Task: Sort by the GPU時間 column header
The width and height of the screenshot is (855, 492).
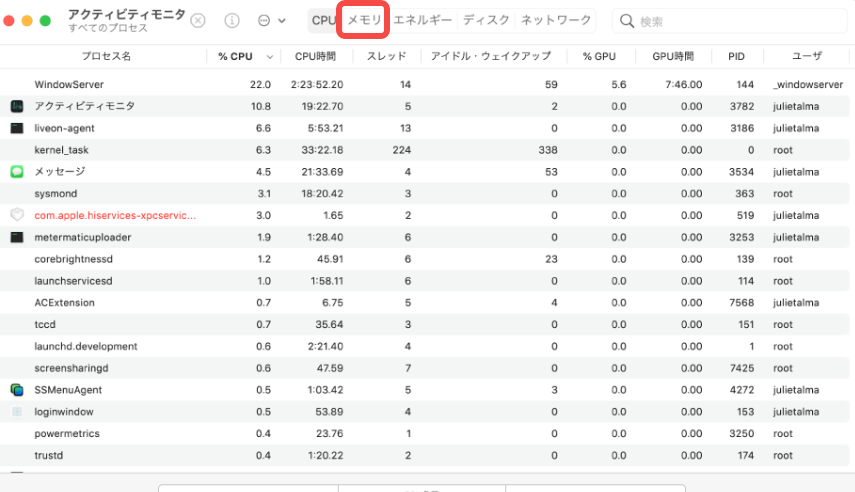Action: click(673, 56)
